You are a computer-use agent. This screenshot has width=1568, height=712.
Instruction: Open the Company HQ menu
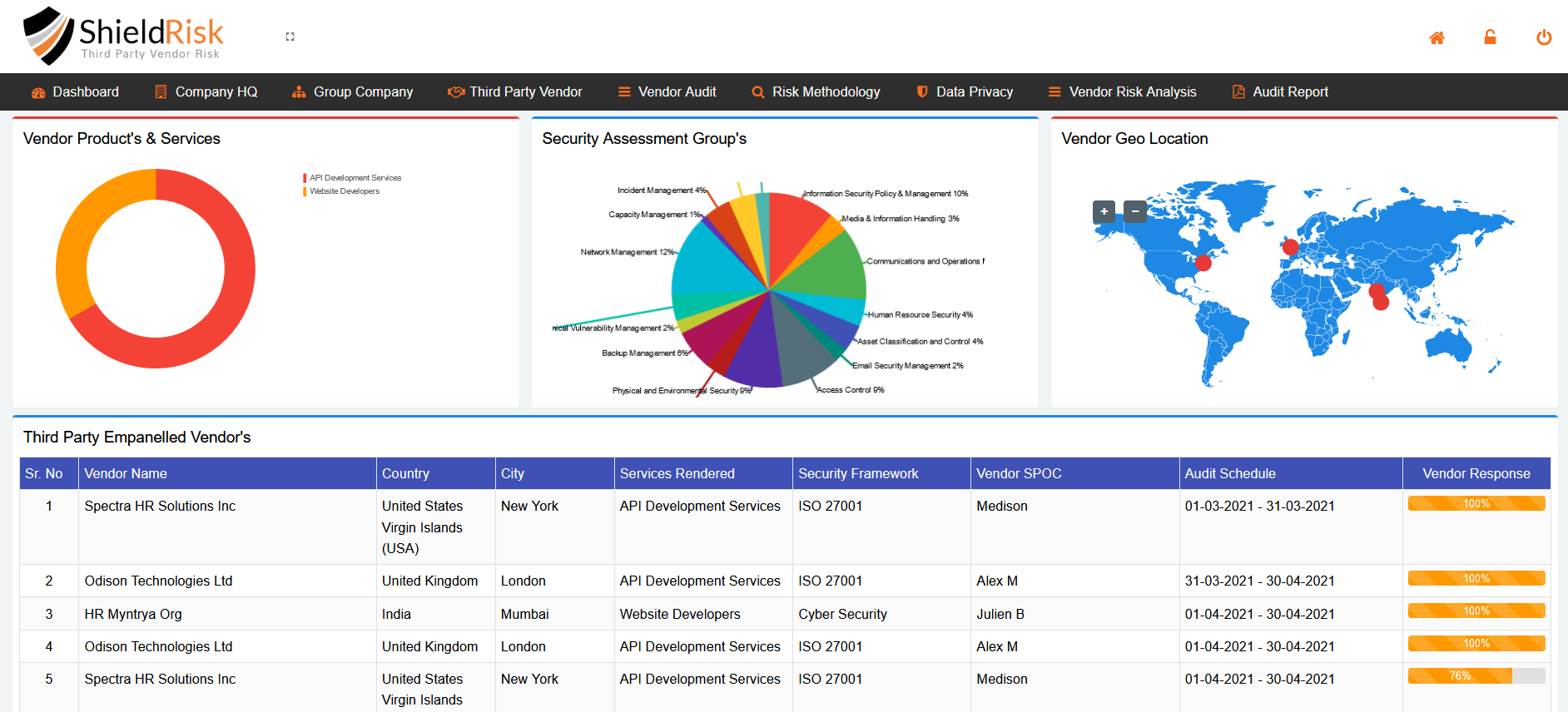[206, 92]
